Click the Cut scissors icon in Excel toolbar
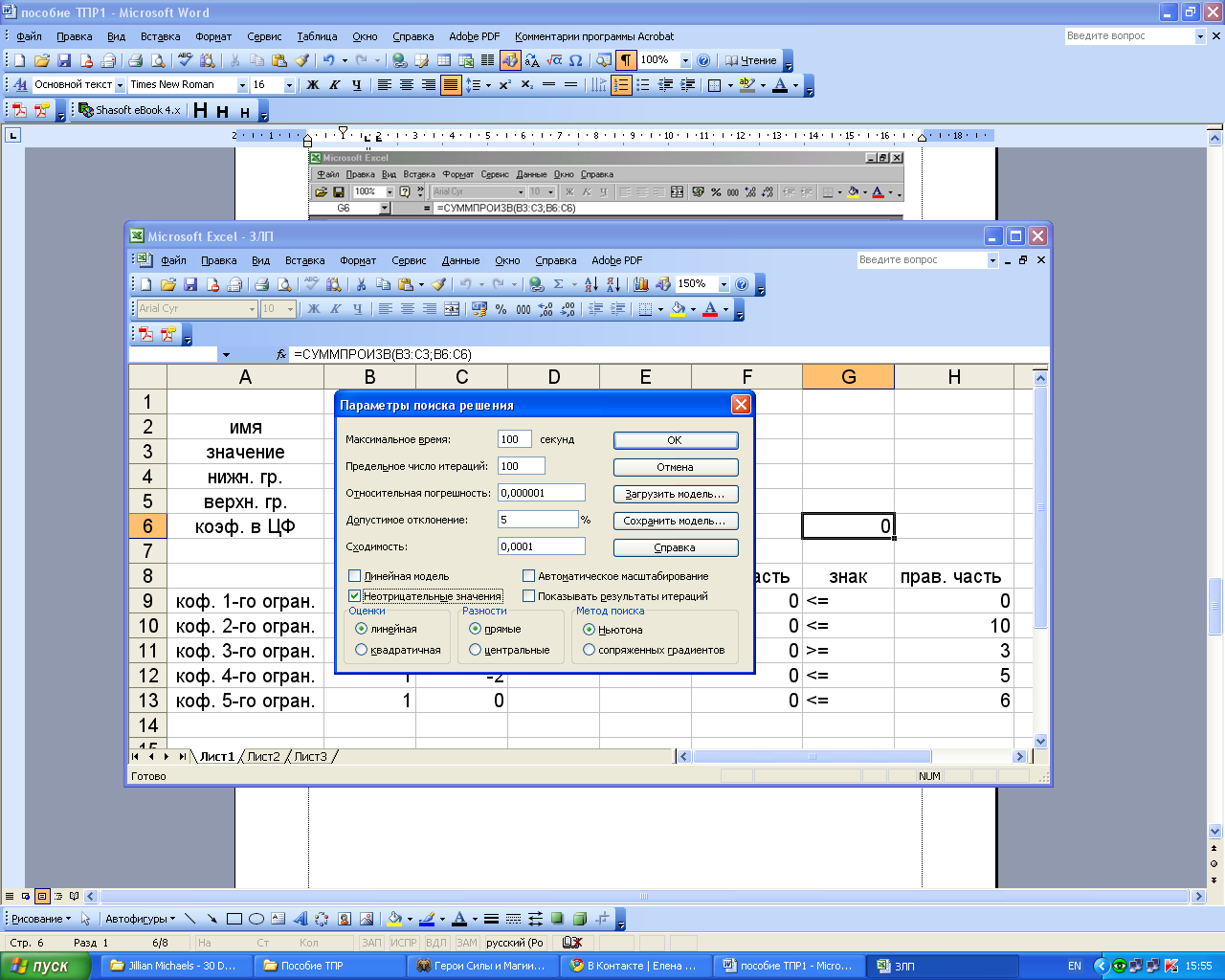1225x980 pixels. (x=361, y=284)
